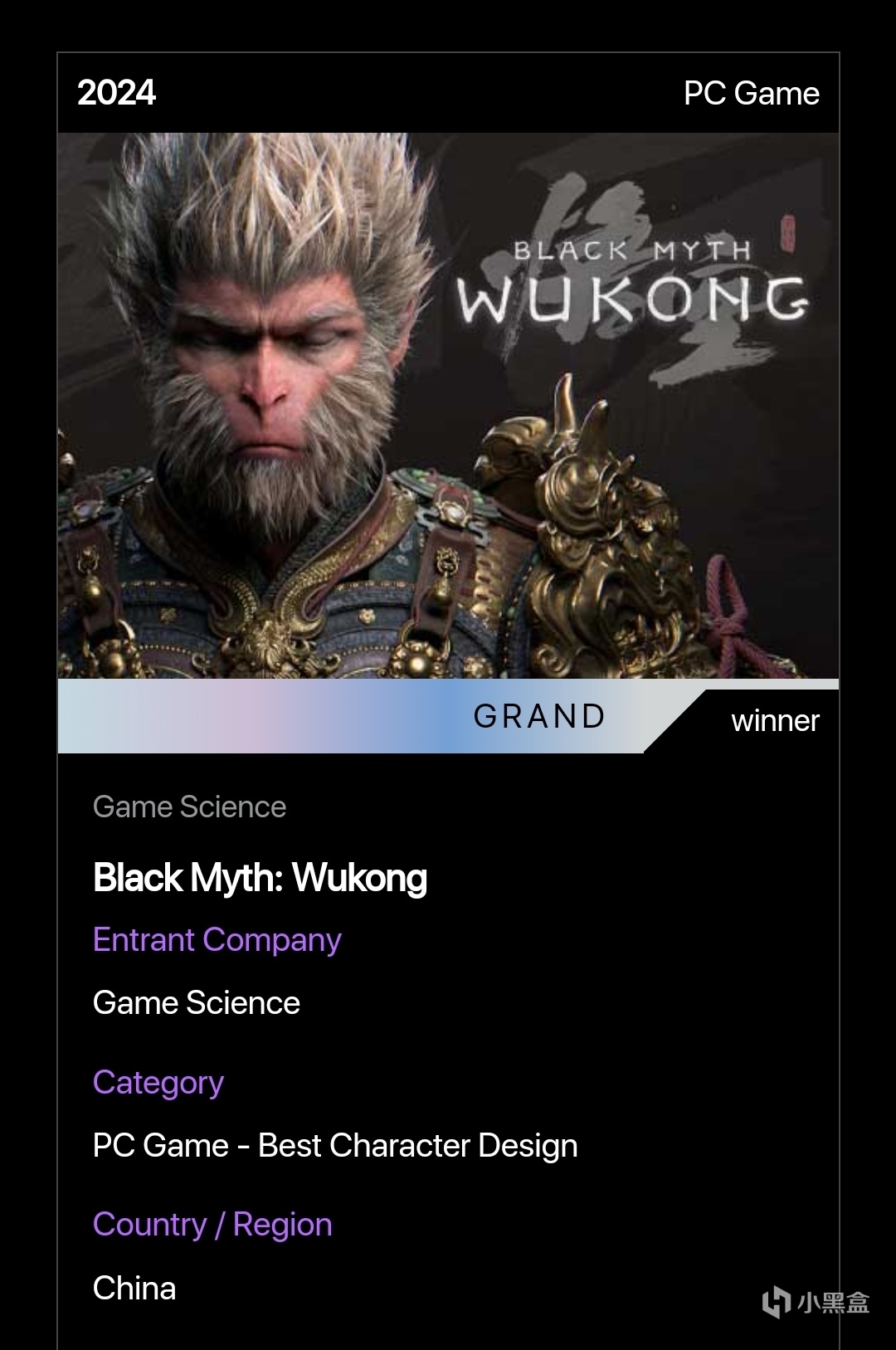Click the Country / Region heading
Image resolution: width=896 pixels, height=1350 pixels.
click(x=212, y=1225)
